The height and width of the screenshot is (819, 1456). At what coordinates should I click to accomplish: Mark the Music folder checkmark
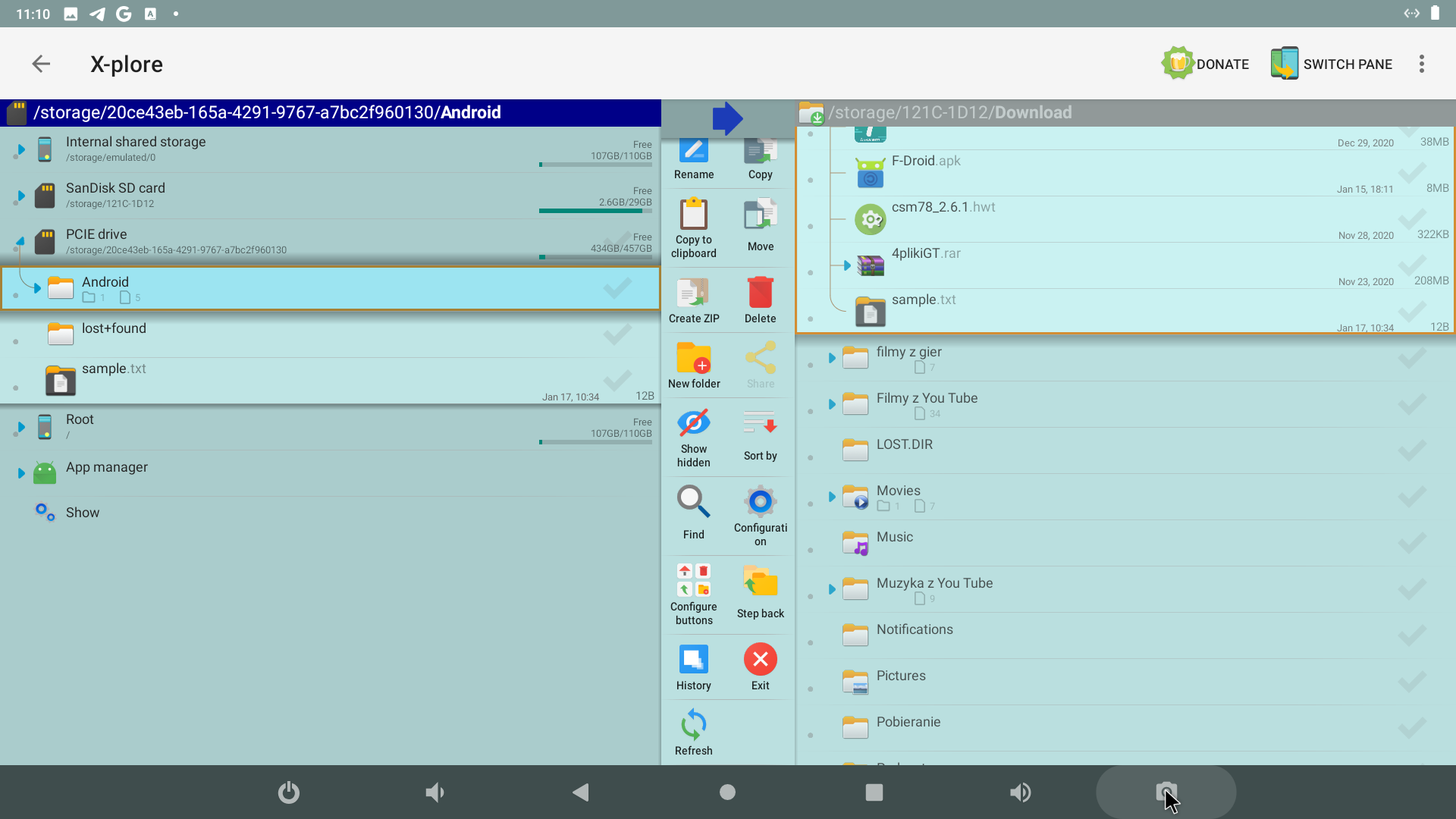[1412, 543]
